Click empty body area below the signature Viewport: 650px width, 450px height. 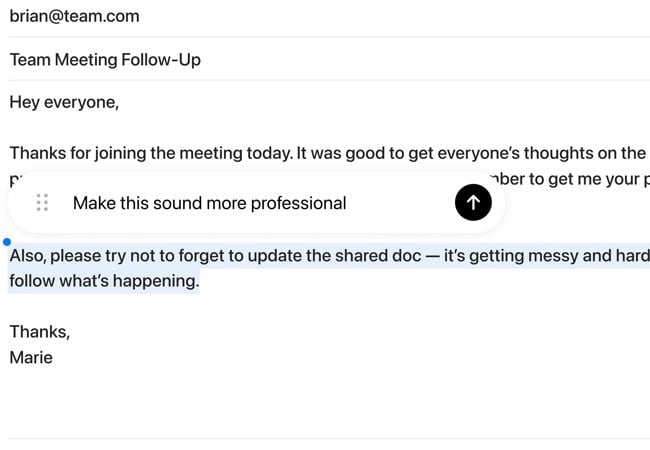(x=300, y=400)
